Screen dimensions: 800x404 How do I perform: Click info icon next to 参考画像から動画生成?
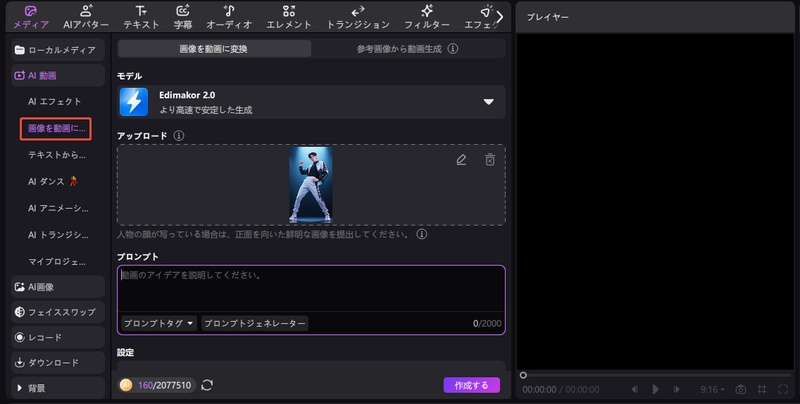[x=453, y=48]
